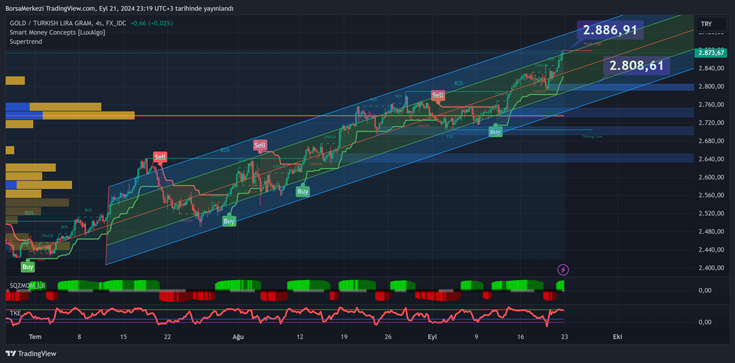The image size is (735, 363).
Task: Click the 2.800,00 price axis label
Action: pyautogui.click(x=710, y=87)
